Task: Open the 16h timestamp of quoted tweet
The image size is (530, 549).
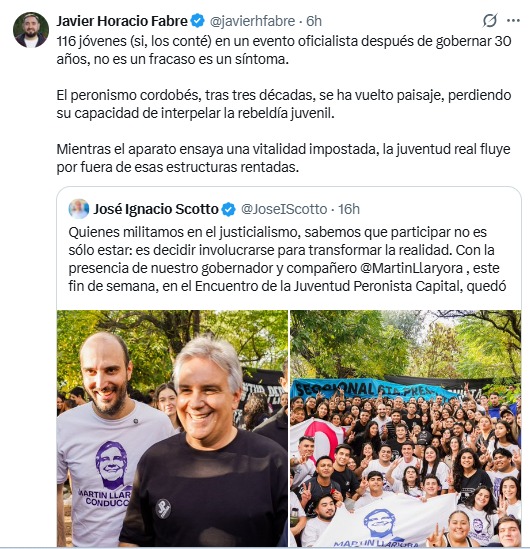Action: click(349, 209)
